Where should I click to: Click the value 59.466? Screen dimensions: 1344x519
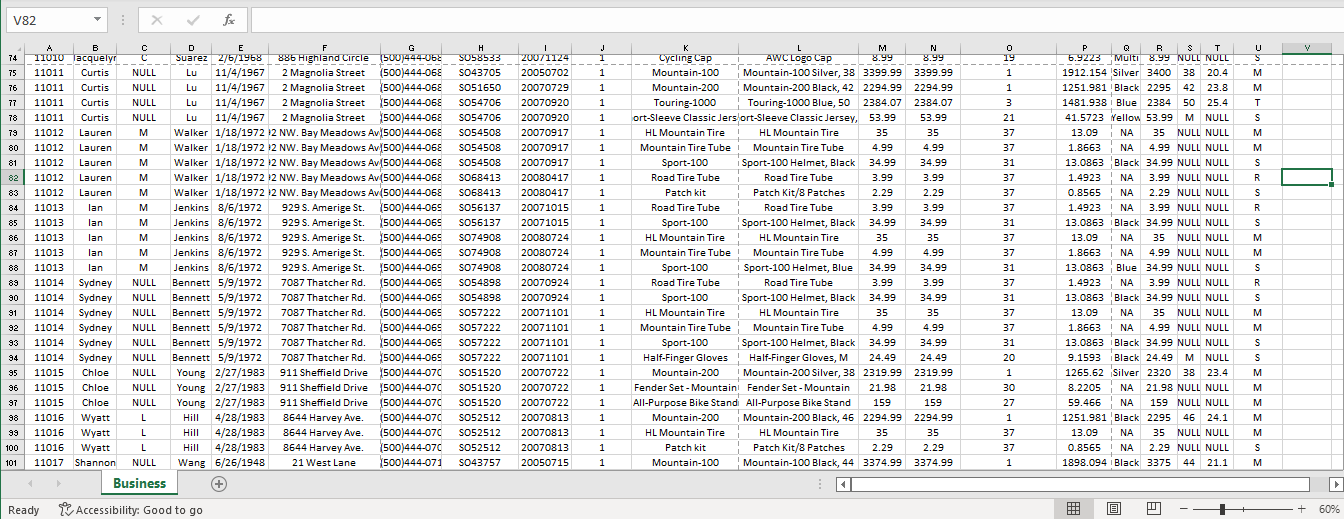tap(1084, 402)
